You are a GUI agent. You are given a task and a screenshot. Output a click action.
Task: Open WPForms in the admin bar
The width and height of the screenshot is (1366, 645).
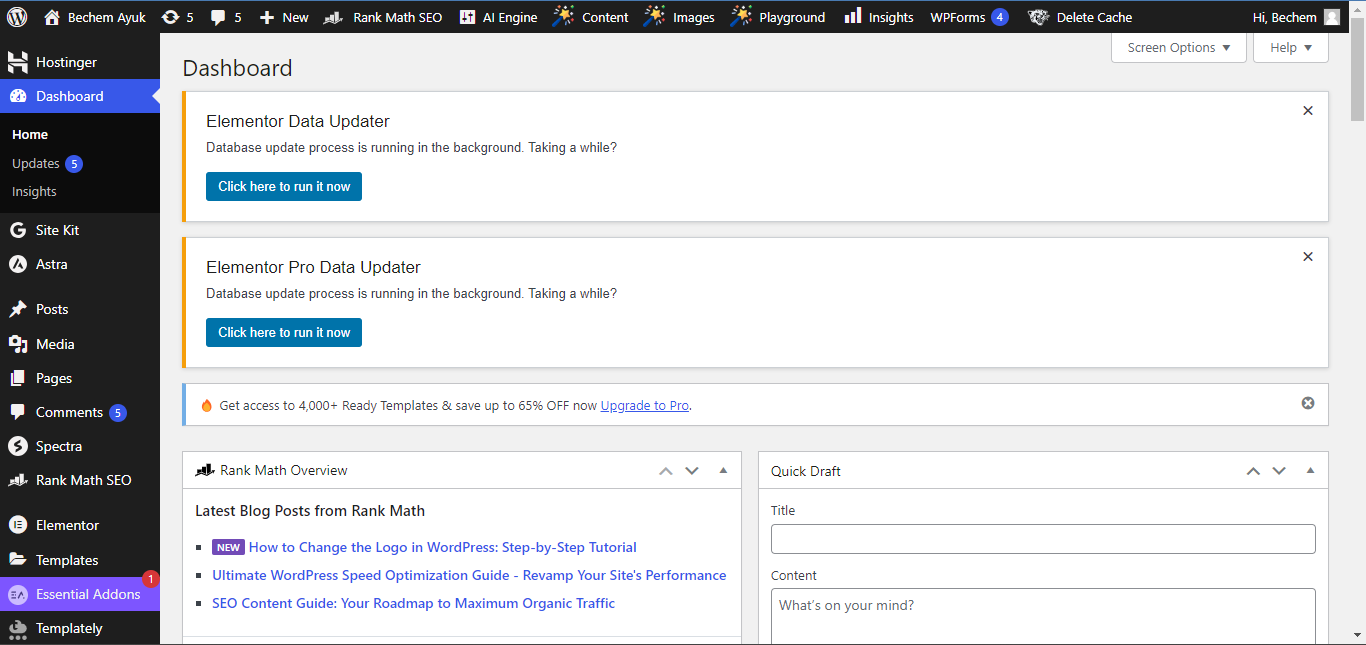(969, 17)
